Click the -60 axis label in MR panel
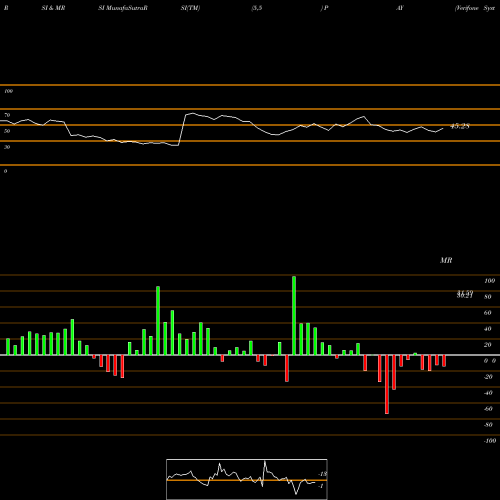Image resolution: width=500 pixels, height=500 pixels. point(488,409)
